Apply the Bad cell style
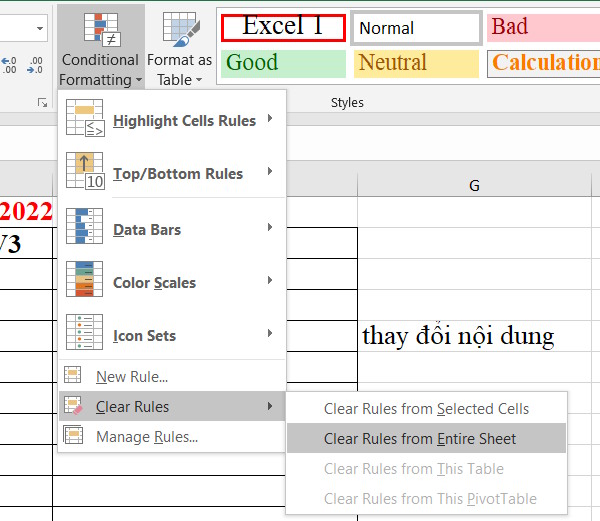 click(x=543, y=28)
